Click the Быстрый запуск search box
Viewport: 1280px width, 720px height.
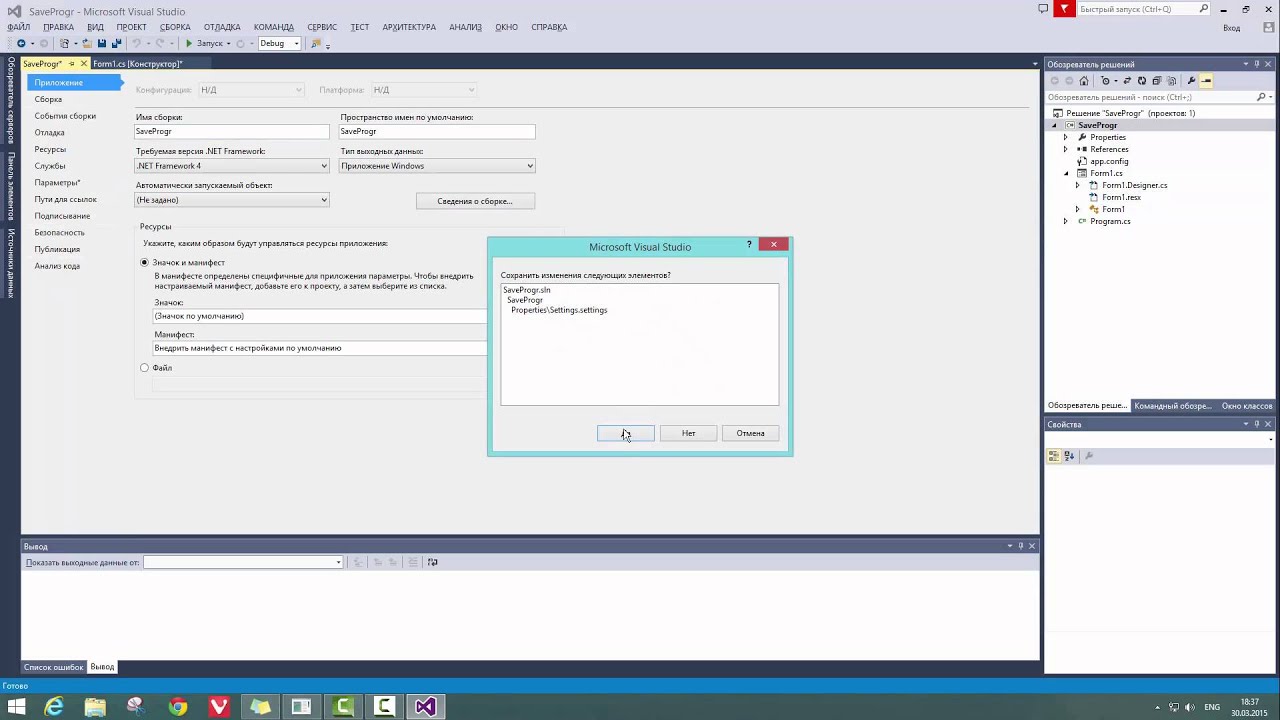tap(1143, 9)
